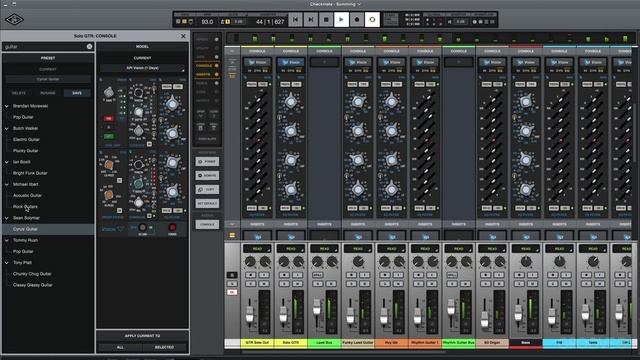Click the speaker volume icon in the transport
The height and width of the screenshot is (360, 640).
(x=450, y=22)
